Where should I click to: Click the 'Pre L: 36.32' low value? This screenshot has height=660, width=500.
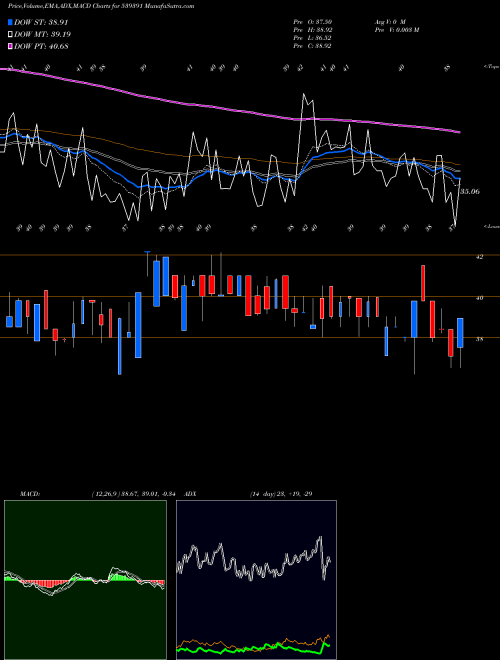pos(313,38)
